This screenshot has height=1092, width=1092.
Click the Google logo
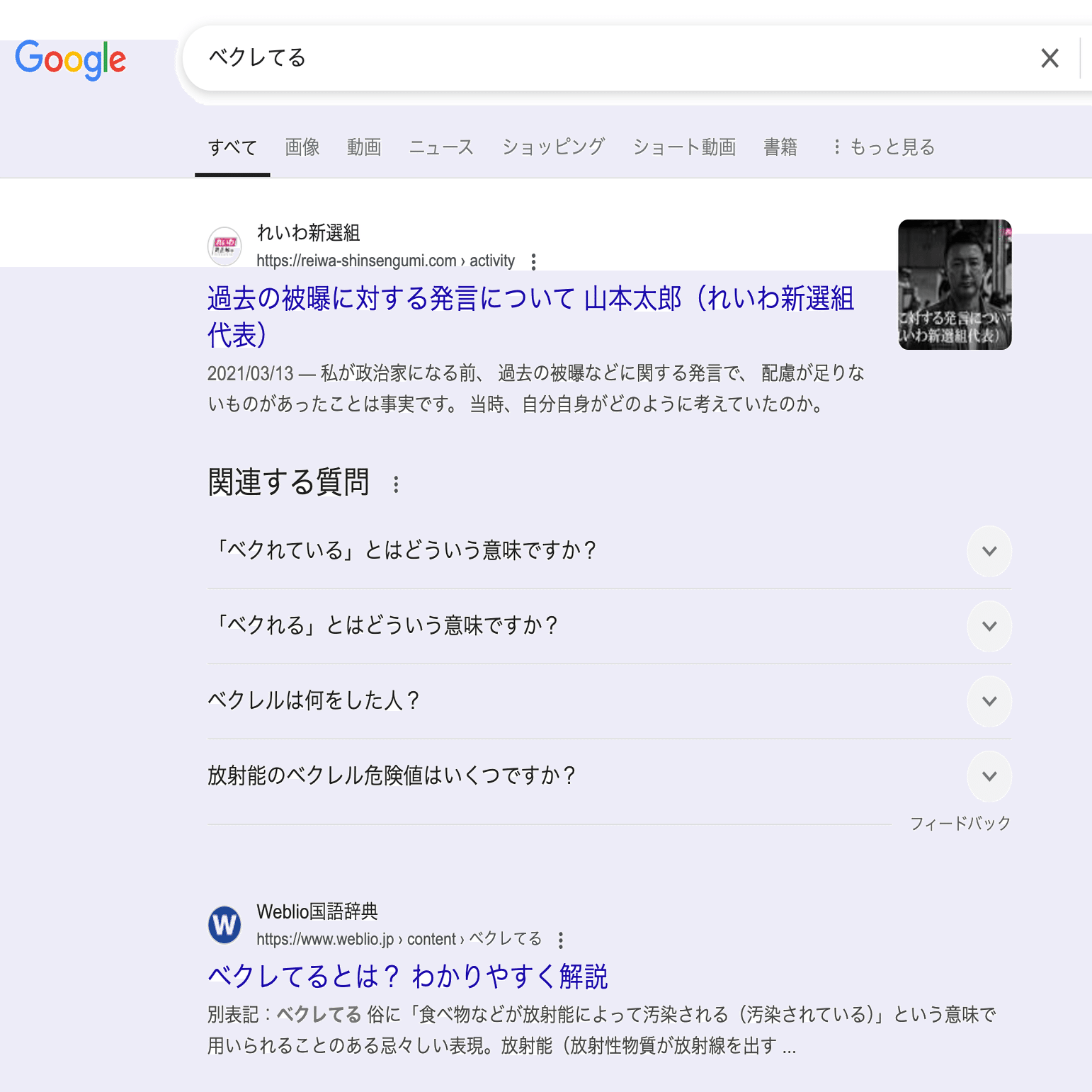71,59
